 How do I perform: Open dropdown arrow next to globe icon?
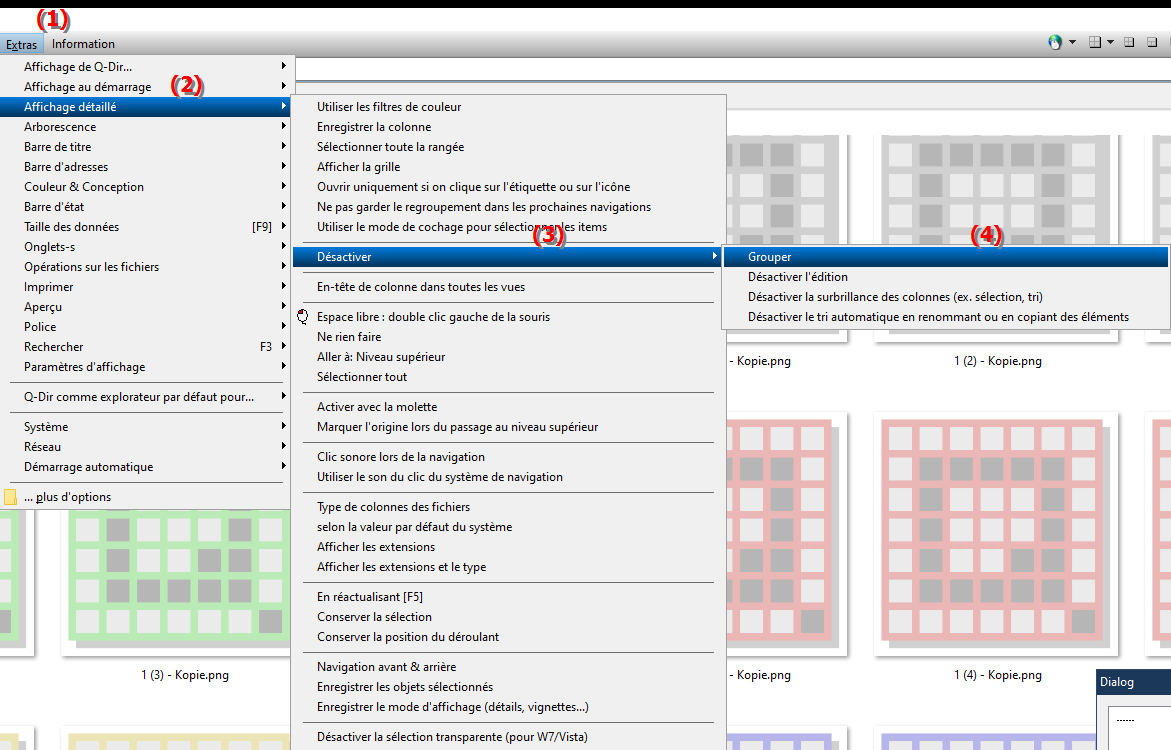tap(1072, 43)
